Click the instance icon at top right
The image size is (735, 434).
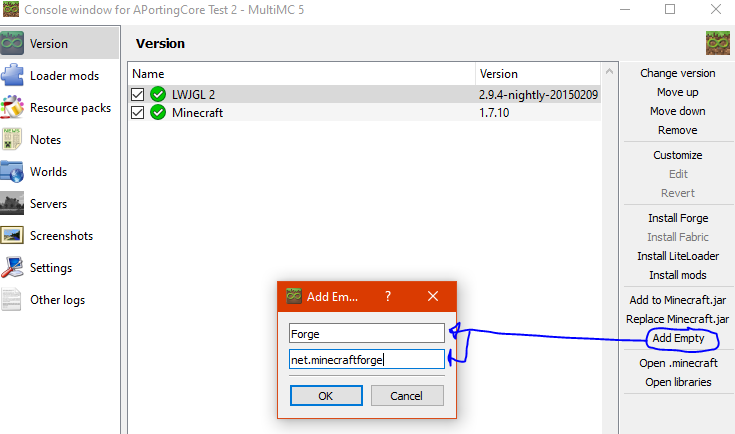tap(718, 43)
